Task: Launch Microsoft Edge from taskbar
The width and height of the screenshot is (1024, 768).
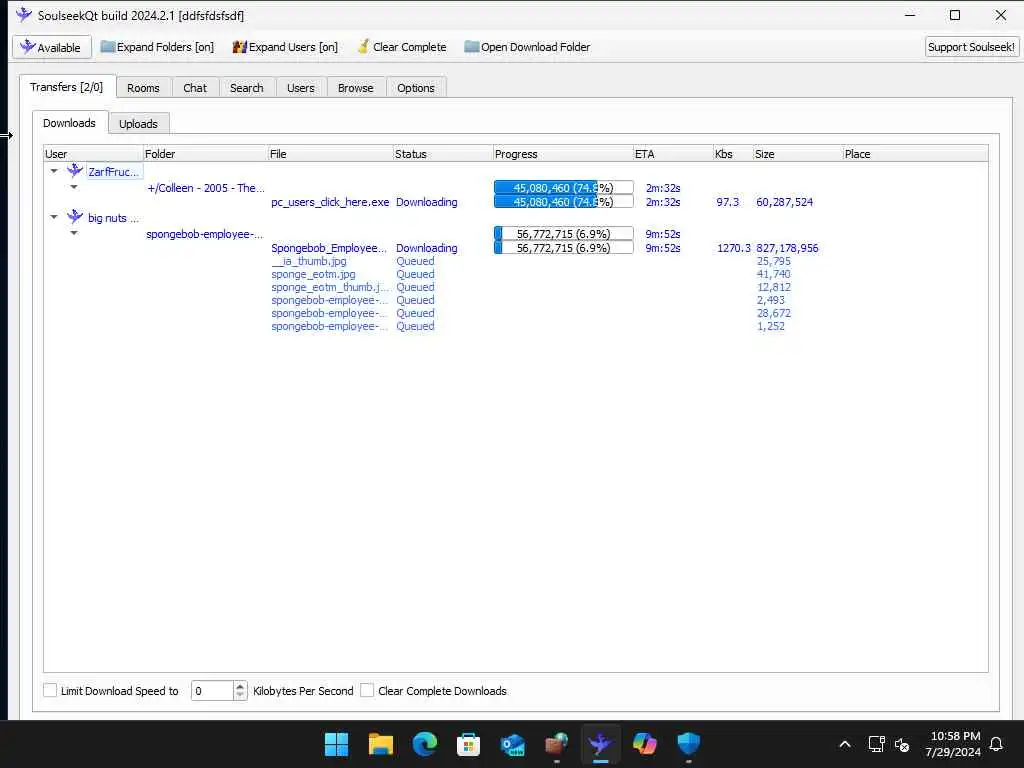Action: 424,744
